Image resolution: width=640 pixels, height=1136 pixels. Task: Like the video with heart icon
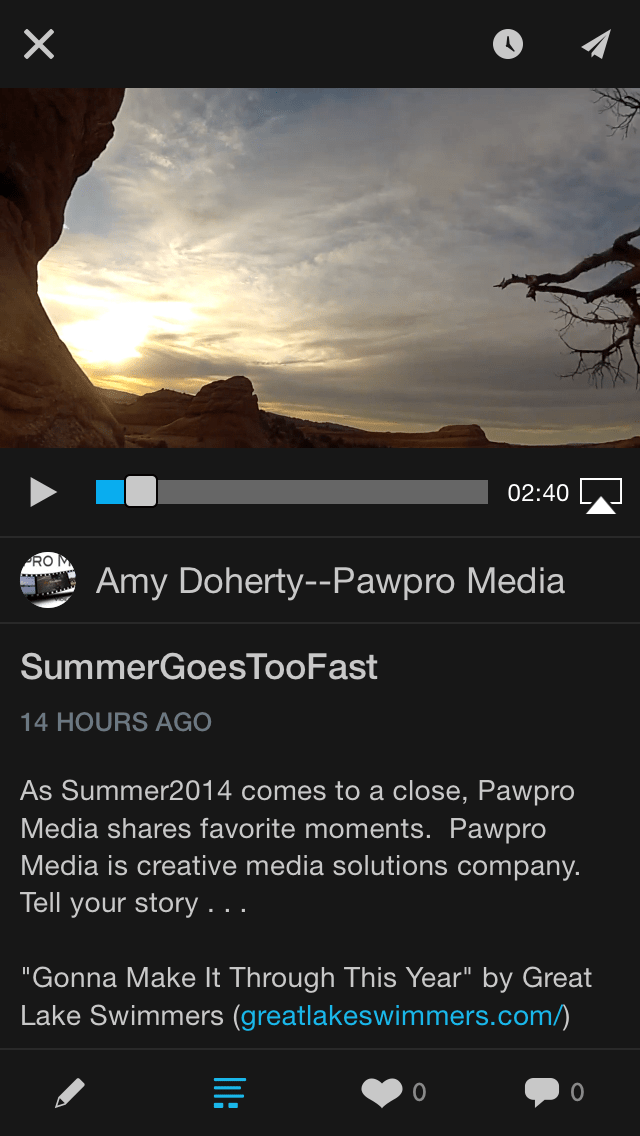382,1093
